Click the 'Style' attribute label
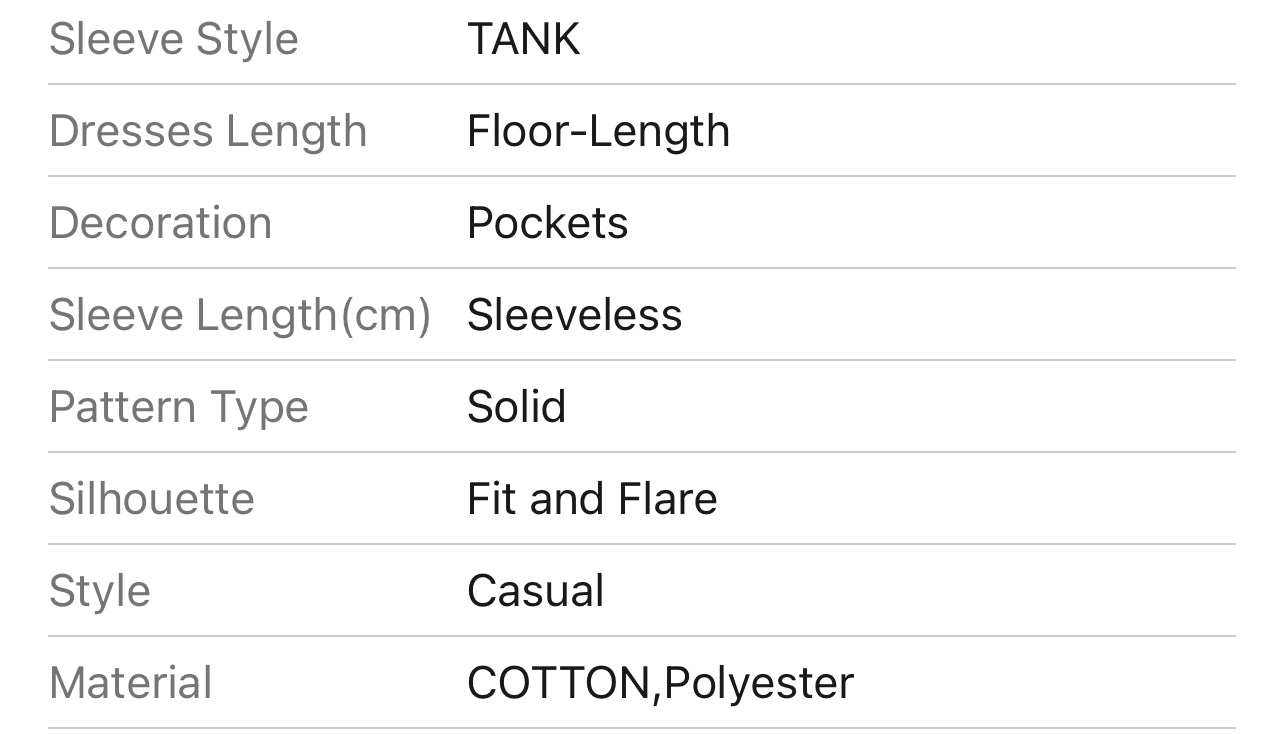1284x734 pixels. point(99,591)
